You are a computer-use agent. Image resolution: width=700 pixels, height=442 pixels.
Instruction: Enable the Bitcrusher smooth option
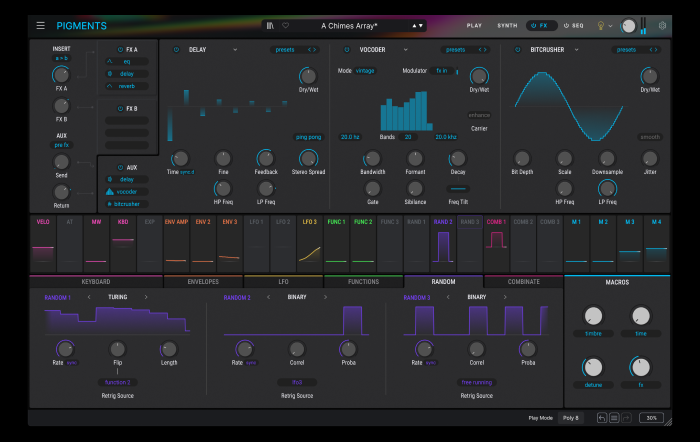[x=650, y=137]
